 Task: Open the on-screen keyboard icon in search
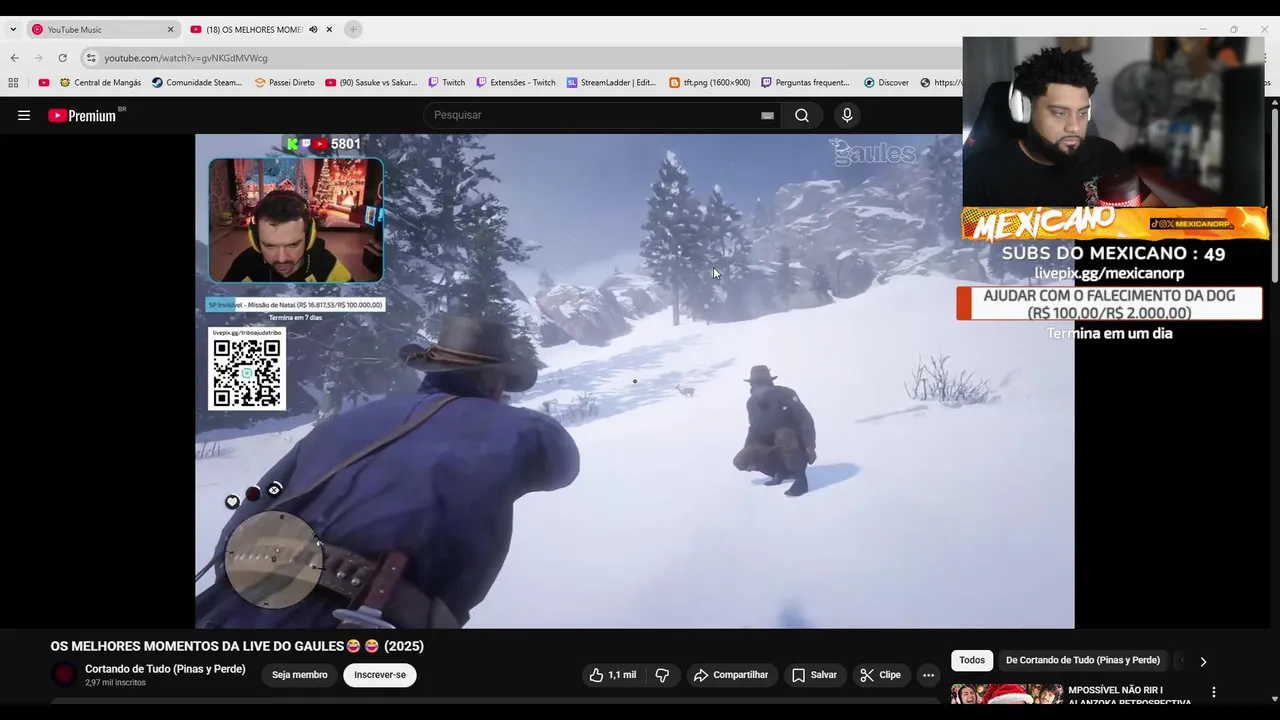(767, 115)
